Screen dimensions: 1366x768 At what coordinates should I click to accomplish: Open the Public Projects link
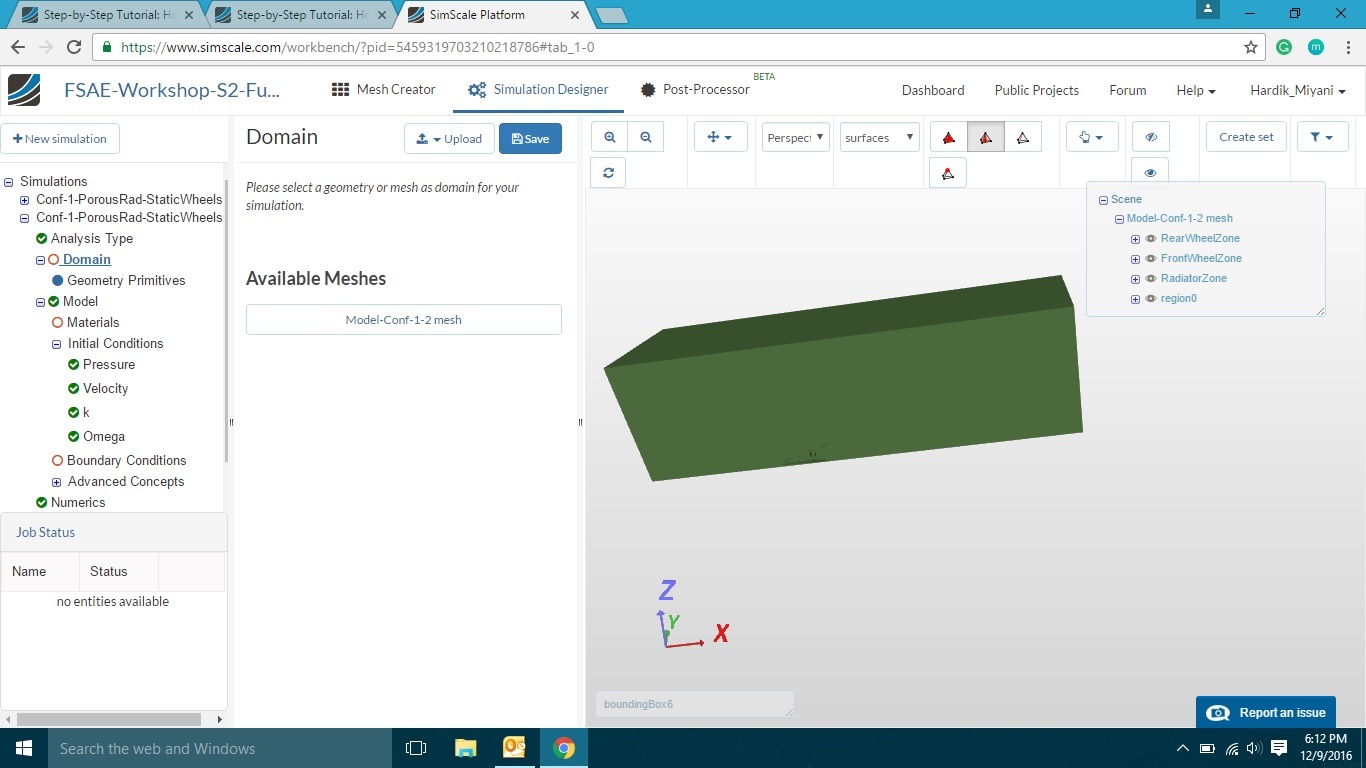(1037, 90)
